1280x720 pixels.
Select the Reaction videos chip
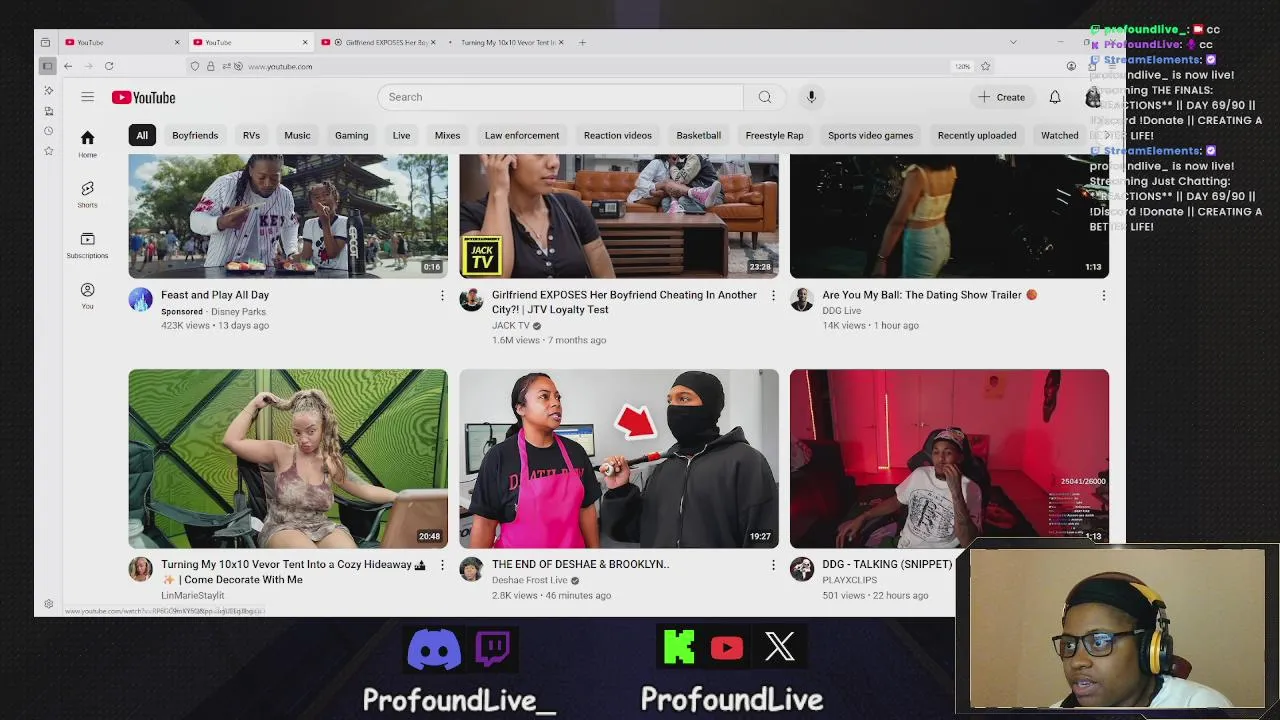[x=617, y=135]
